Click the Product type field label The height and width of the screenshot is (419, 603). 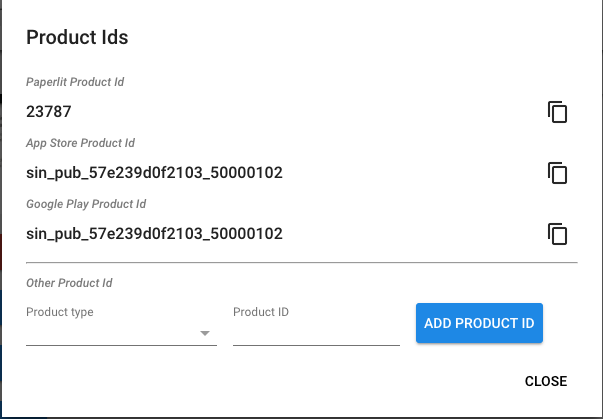tap(60, 312)
